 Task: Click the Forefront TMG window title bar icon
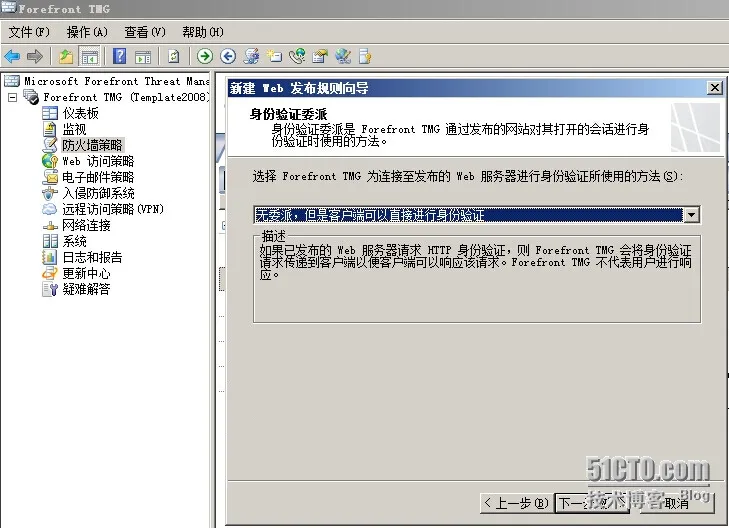coord(8,7)
